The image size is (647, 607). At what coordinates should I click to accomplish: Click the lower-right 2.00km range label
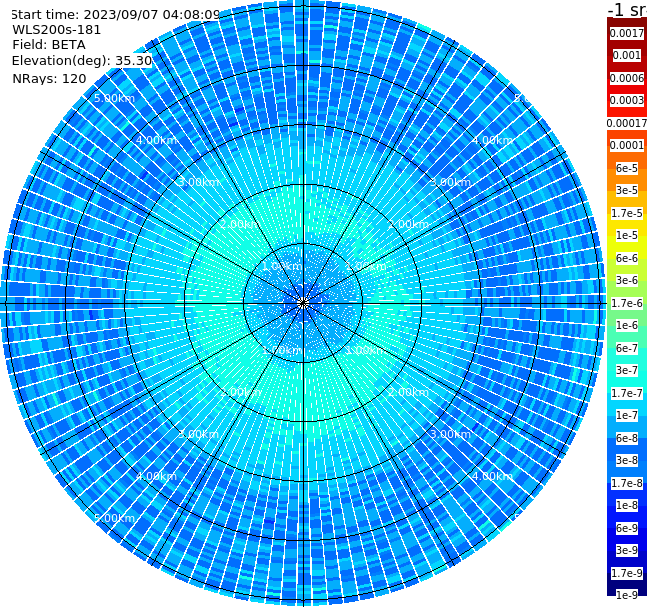point(409,392)
